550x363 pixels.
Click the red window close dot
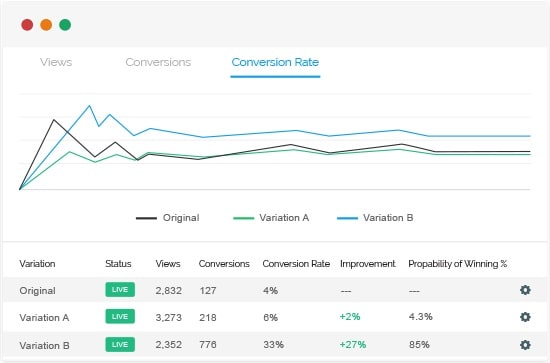27,25
